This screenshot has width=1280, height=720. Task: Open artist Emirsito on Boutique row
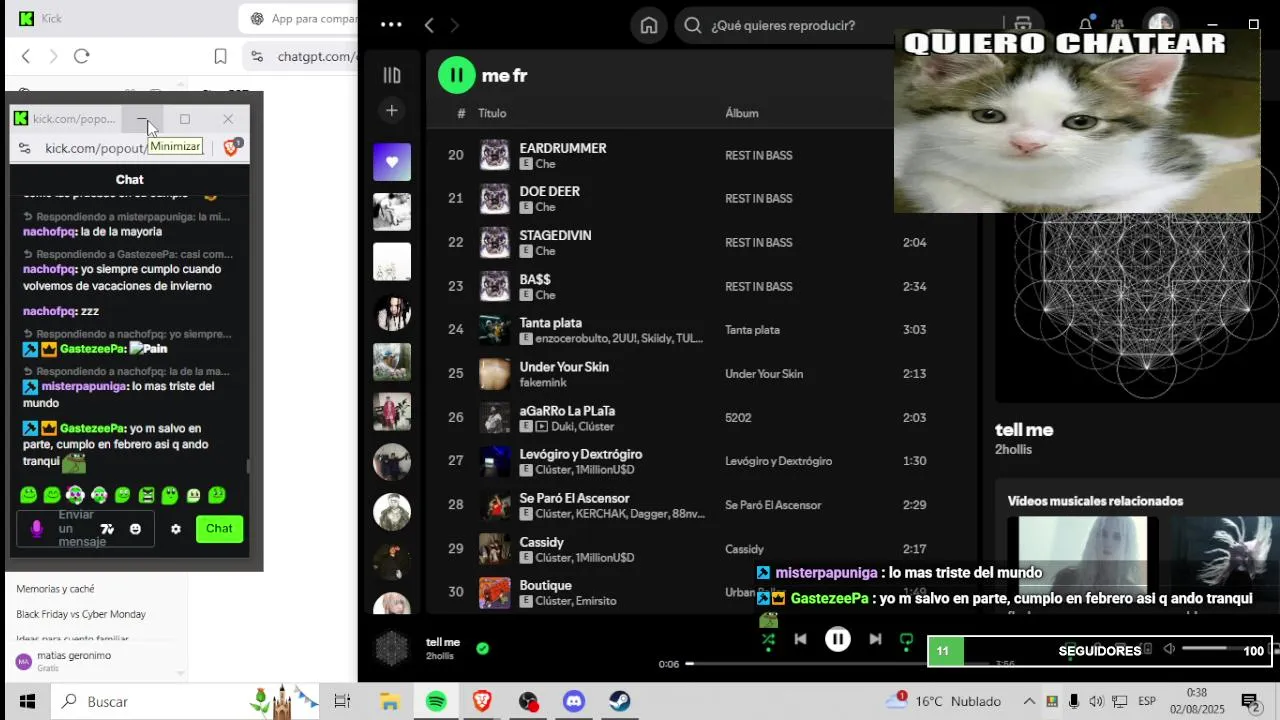597,601
